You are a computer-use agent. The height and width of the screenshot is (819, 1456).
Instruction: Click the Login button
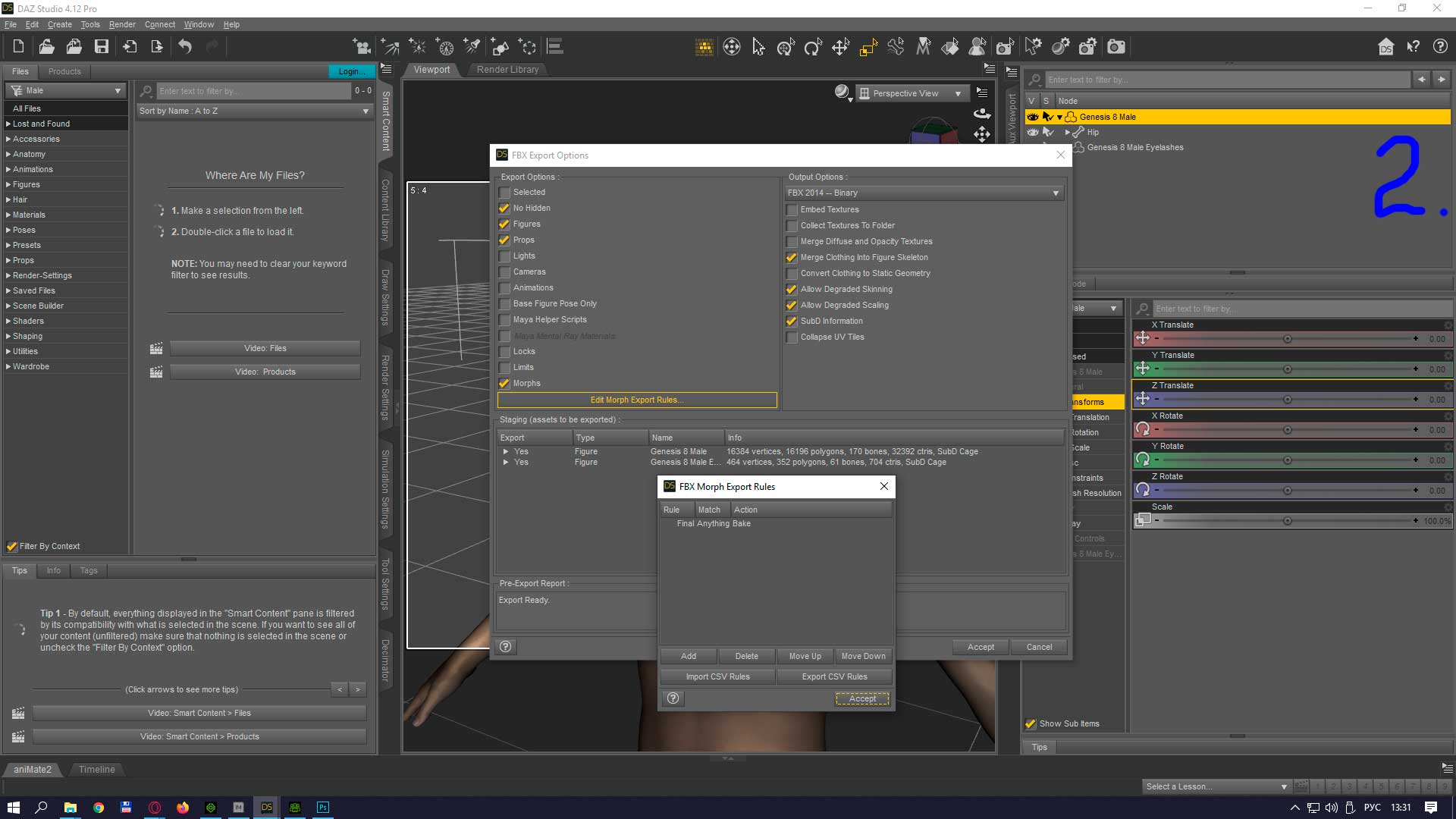pos(351,71)
